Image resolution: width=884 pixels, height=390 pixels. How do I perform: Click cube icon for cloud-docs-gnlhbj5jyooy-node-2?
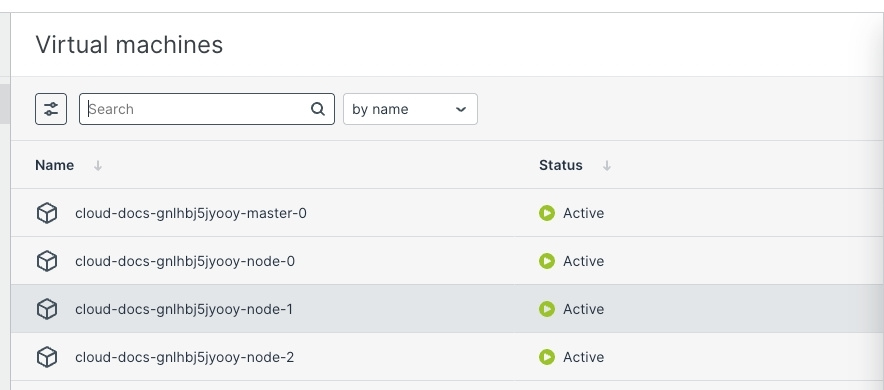[47, 357]
